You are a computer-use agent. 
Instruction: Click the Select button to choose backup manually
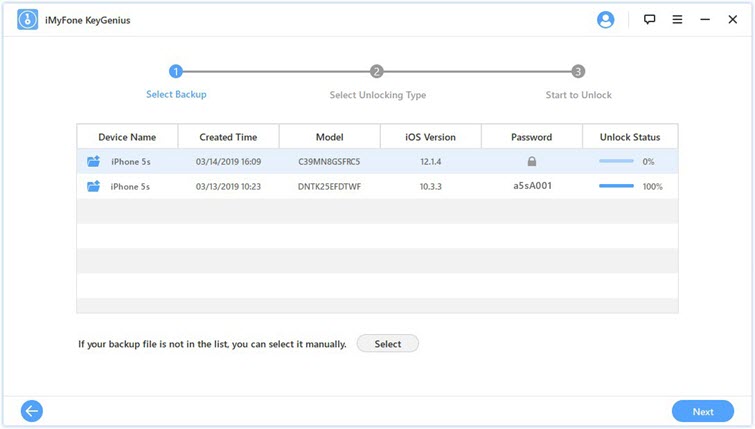click(387, 344)
